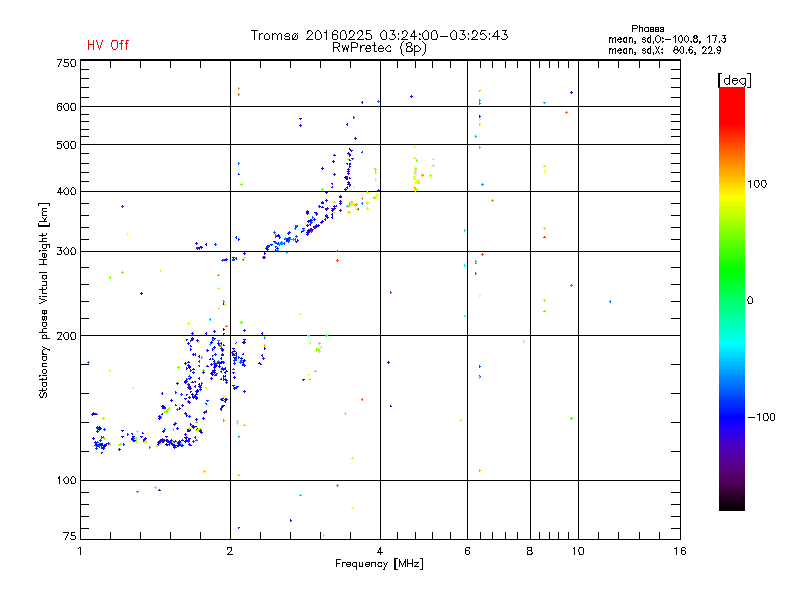
Task: Click the 16 tick on frequency axis
Action: pyautogui.click(x=678, y=551)
